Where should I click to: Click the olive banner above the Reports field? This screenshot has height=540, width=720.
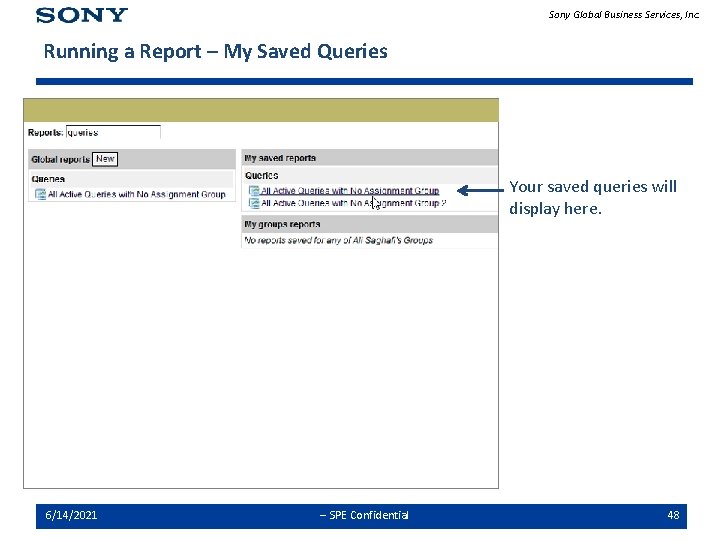click(x=261, y=110)
